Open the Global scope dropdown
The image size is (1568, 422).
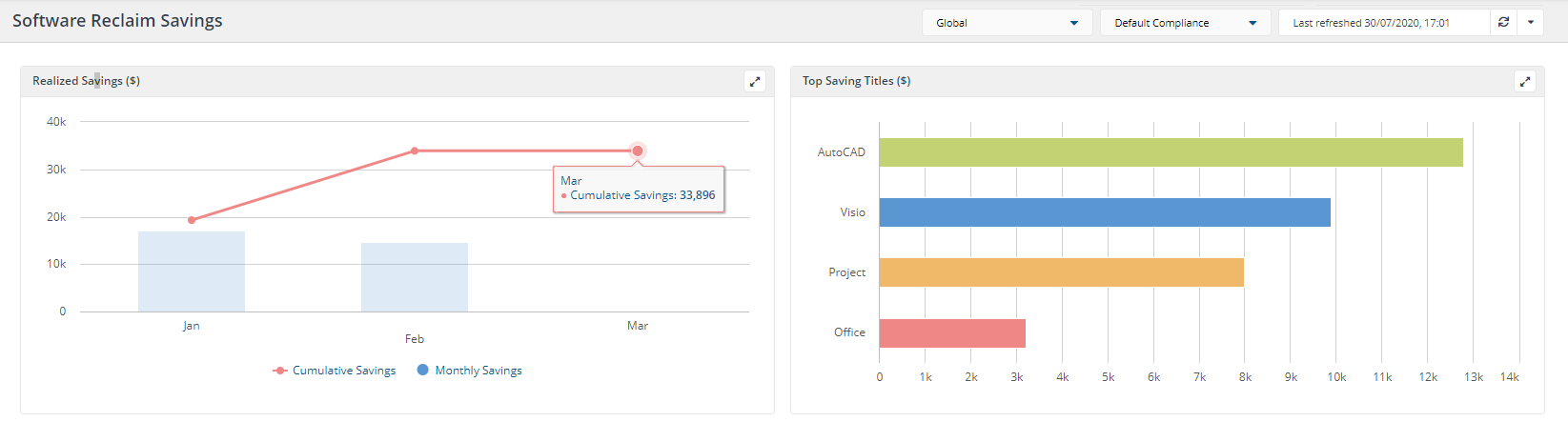click(x=1007, y=23)
